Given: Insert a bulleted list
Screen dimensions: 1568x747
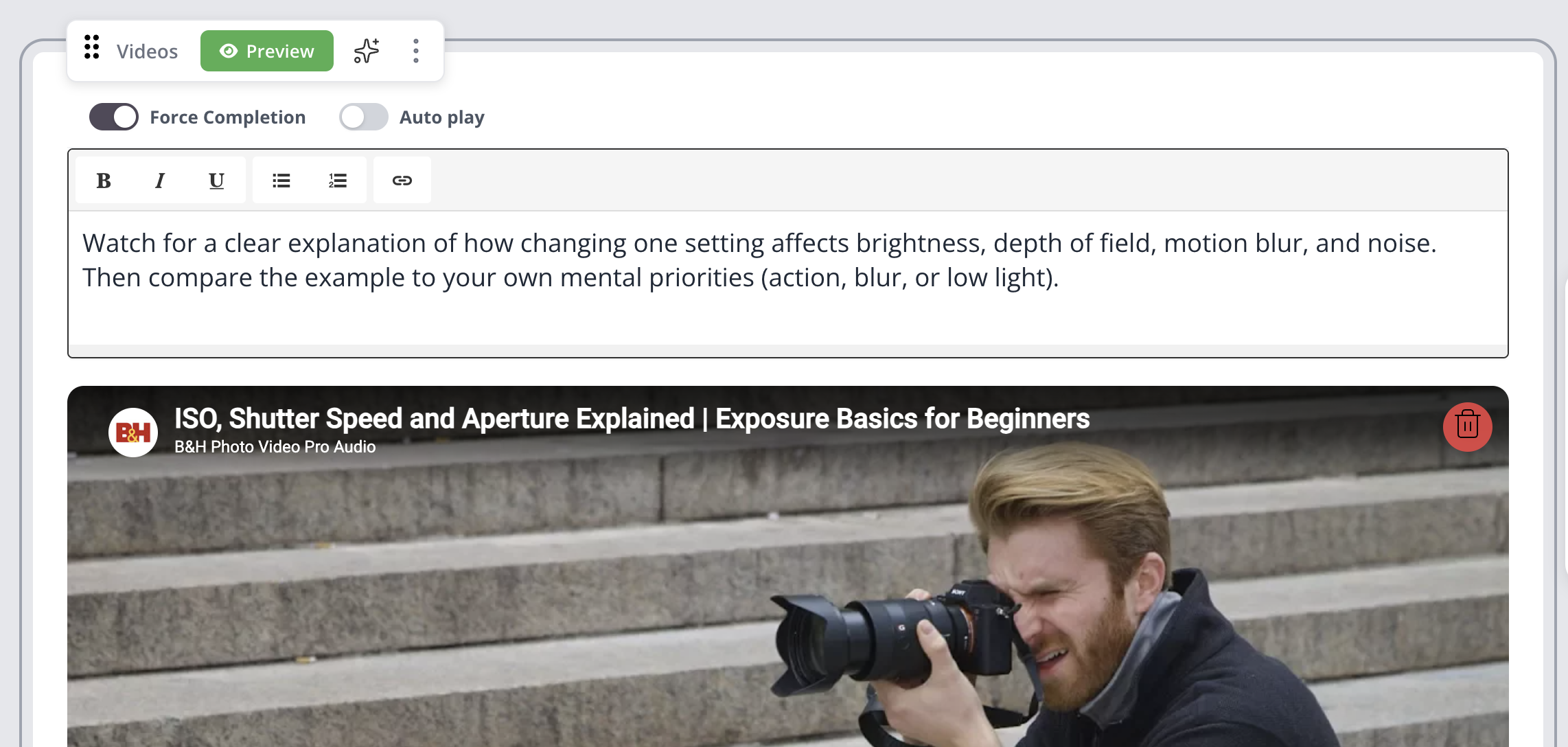Looking at the screenshot, I should point(281,181).
